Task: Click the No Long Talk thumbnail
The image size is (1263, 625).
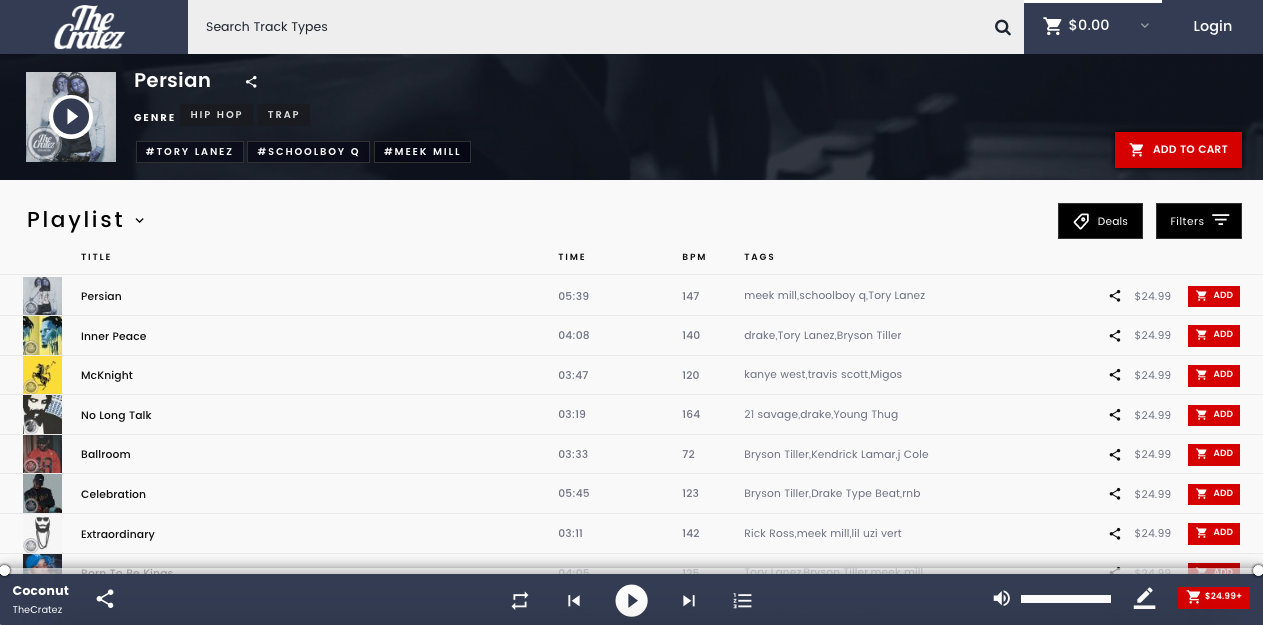Action: (42, 415)
